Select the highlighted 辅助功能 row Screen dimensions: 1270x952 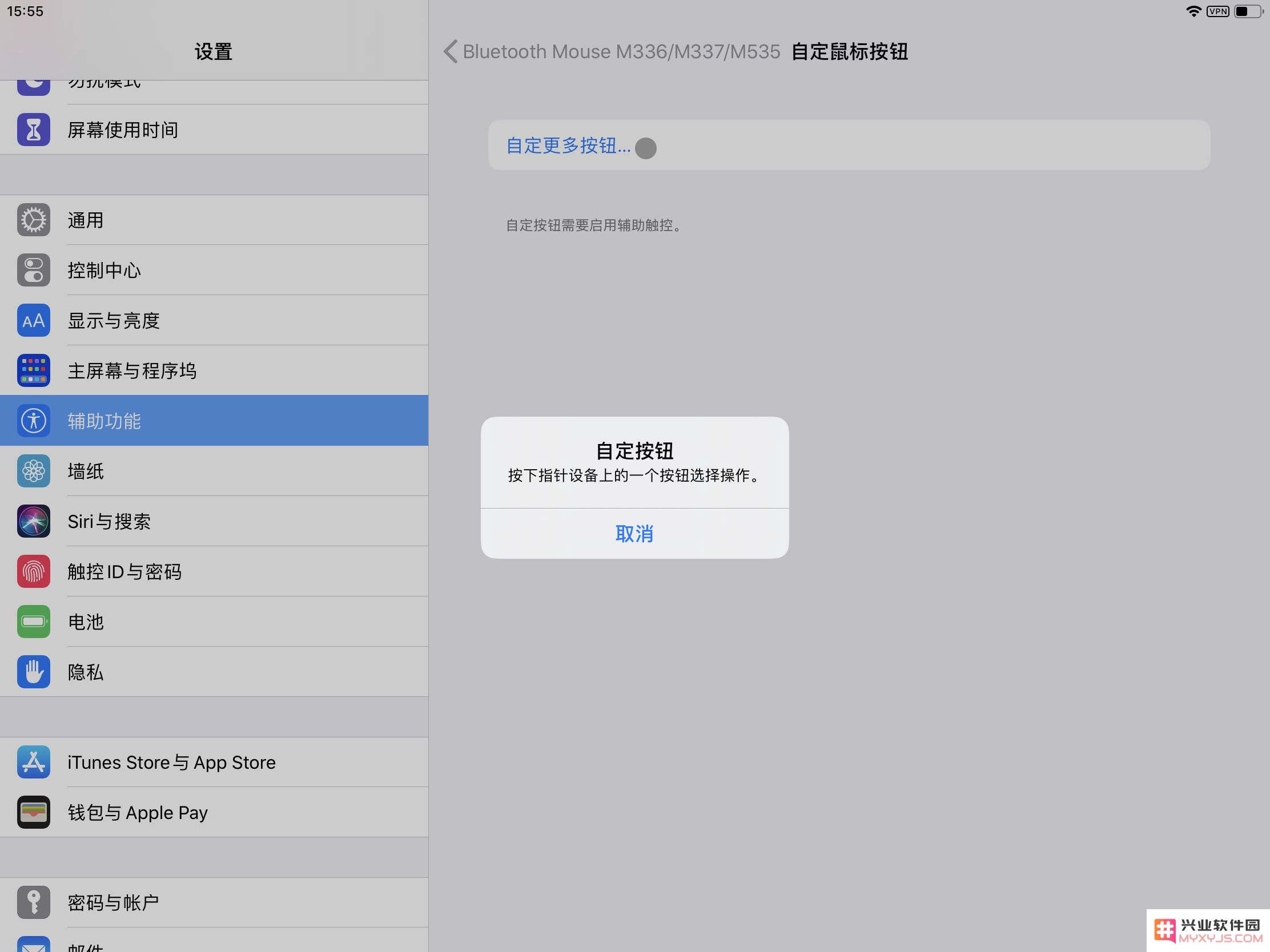(214, 421)
